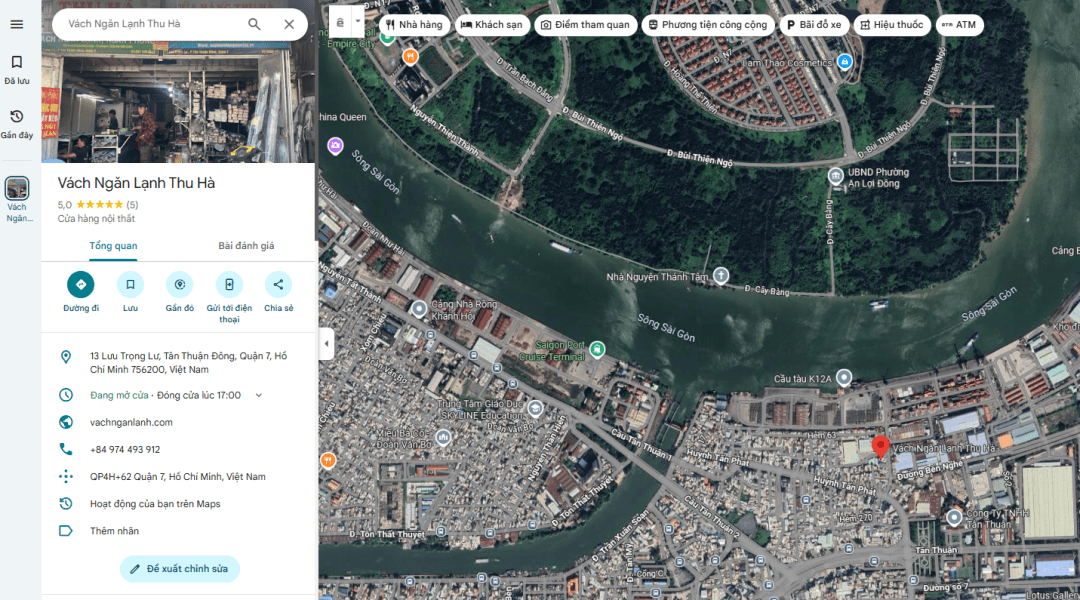Open dropdown arrow beside print icon
The image size is (1080, 600).
(x=357, y=23)
